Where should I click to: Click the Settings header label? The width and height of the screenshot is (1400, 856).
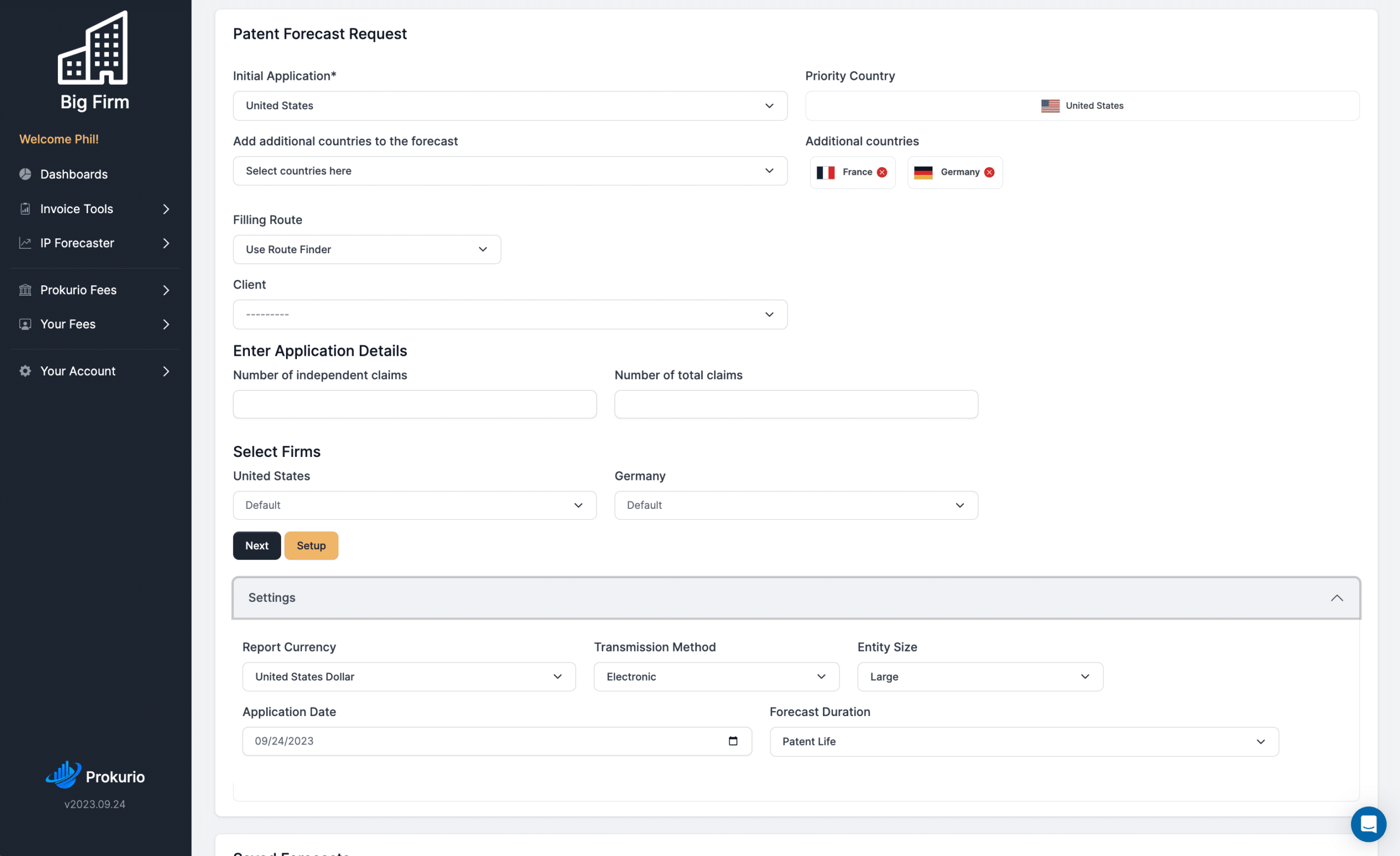coord(272,597)
